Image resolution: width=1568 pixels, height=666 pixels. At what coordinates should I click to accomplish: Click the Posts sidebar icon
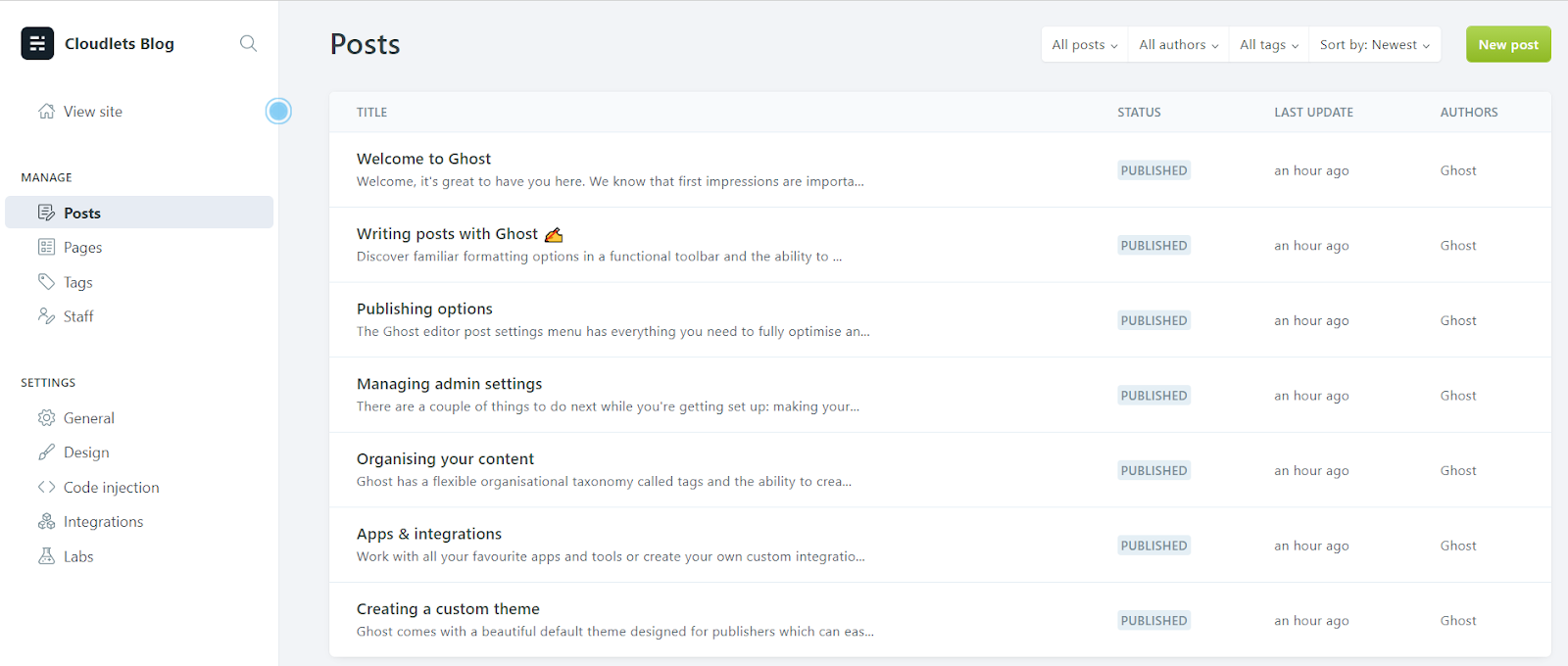[x=46, y=213]
